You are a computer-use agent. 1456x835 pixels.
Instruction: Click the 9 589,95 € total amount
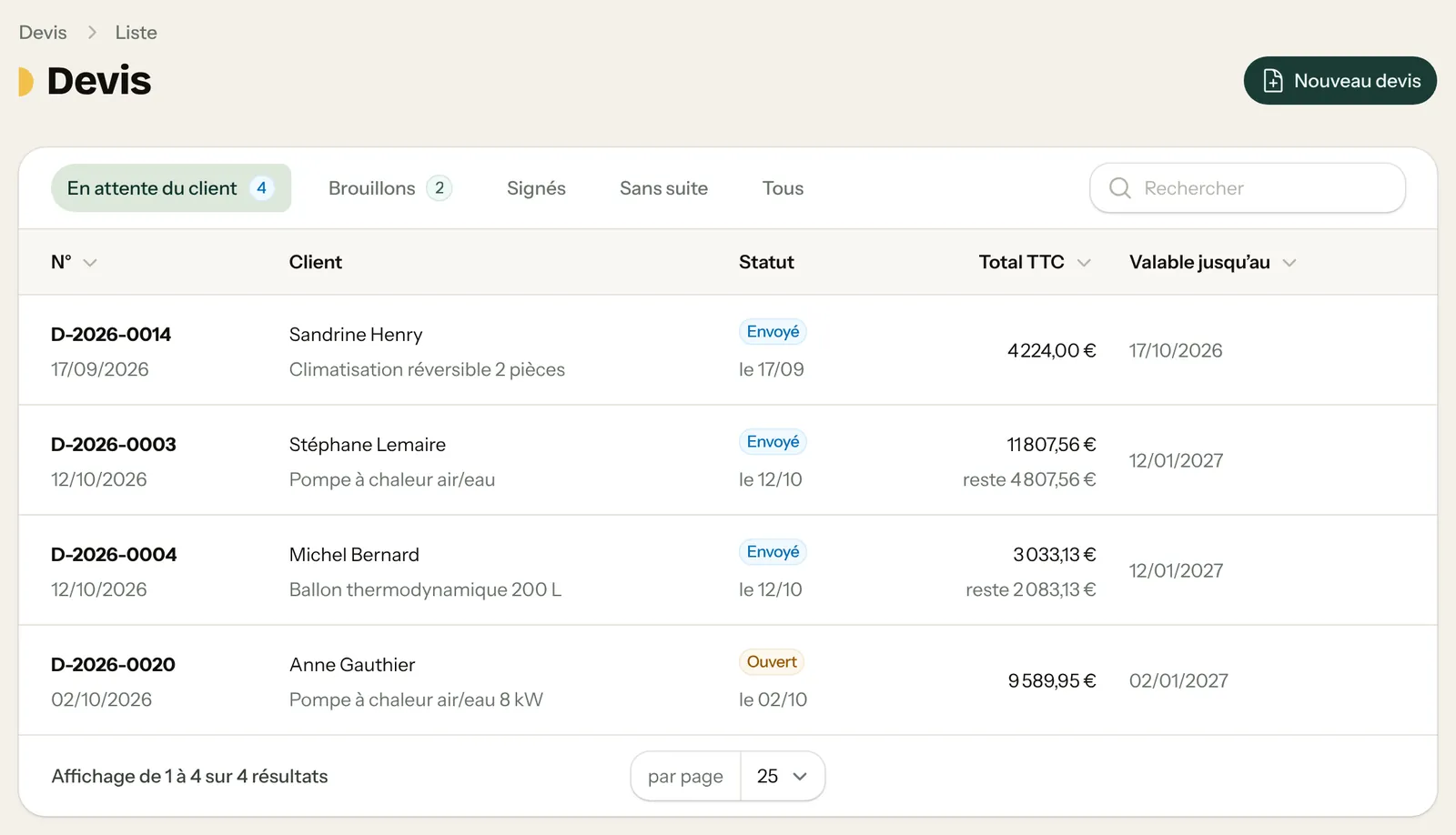[1052, 681]
